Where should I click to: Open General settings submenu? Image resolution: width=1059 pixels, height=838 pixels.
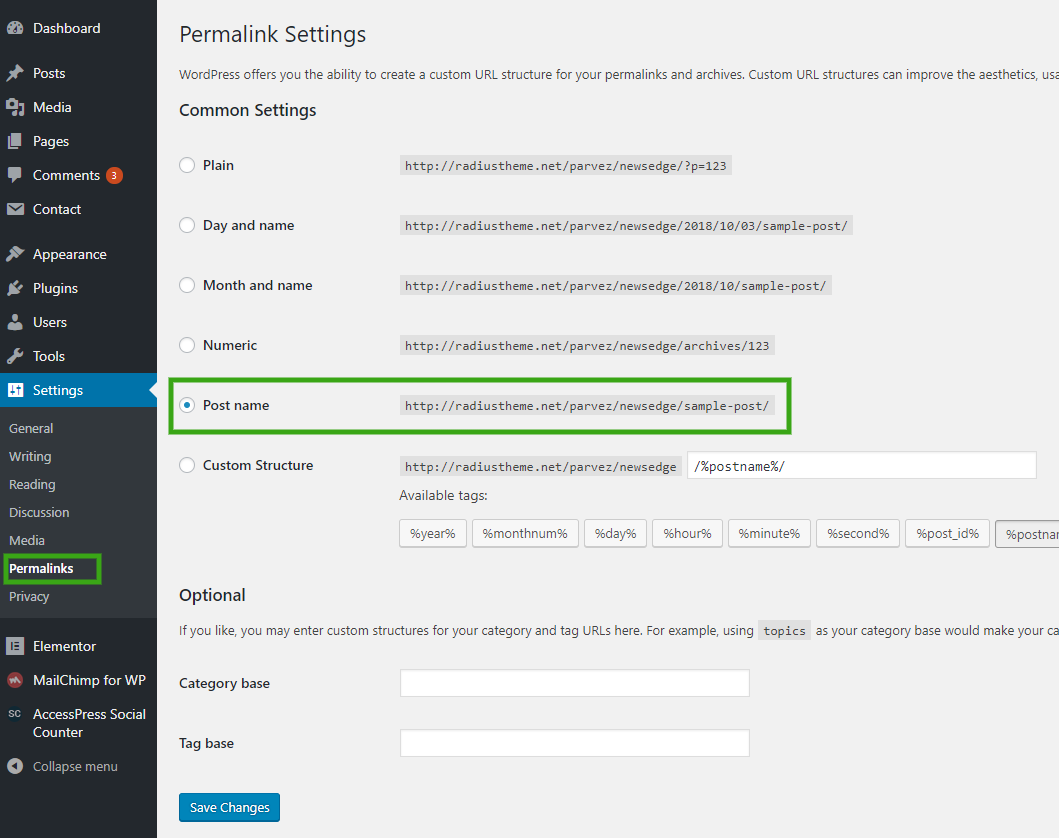31,428
